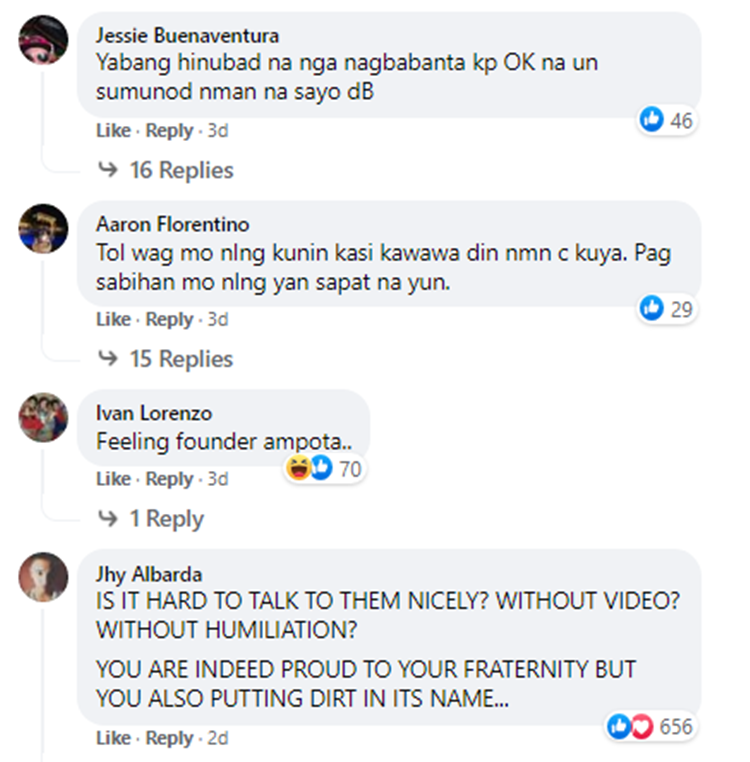This screenshot has height=762, width=750.
Task: View the 29 likes on Aaron's comment
Action: (652, 309)
